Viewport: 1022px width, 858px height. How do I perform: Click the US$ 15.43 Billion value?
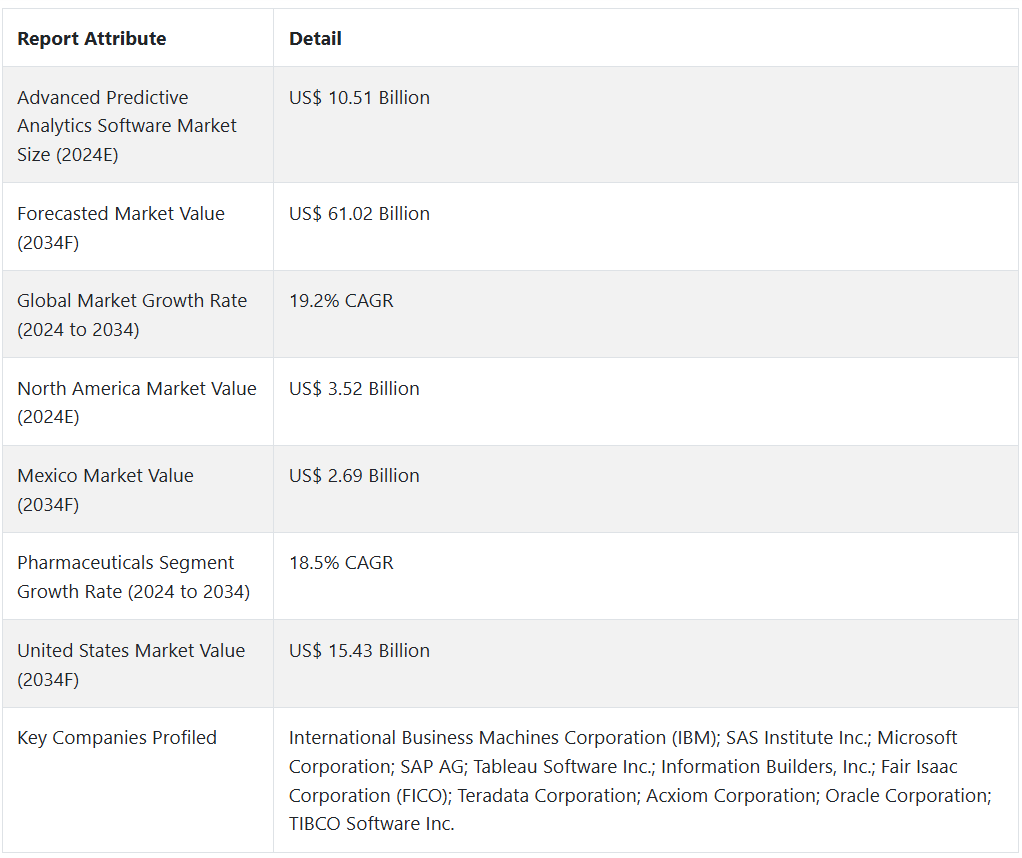pos(359,651)
